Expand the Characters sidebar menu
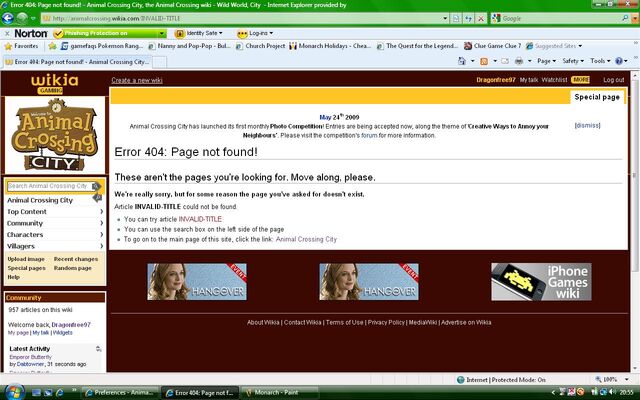Image resolution: width=640 pixels, height=400 pixels. pos(55,235)
